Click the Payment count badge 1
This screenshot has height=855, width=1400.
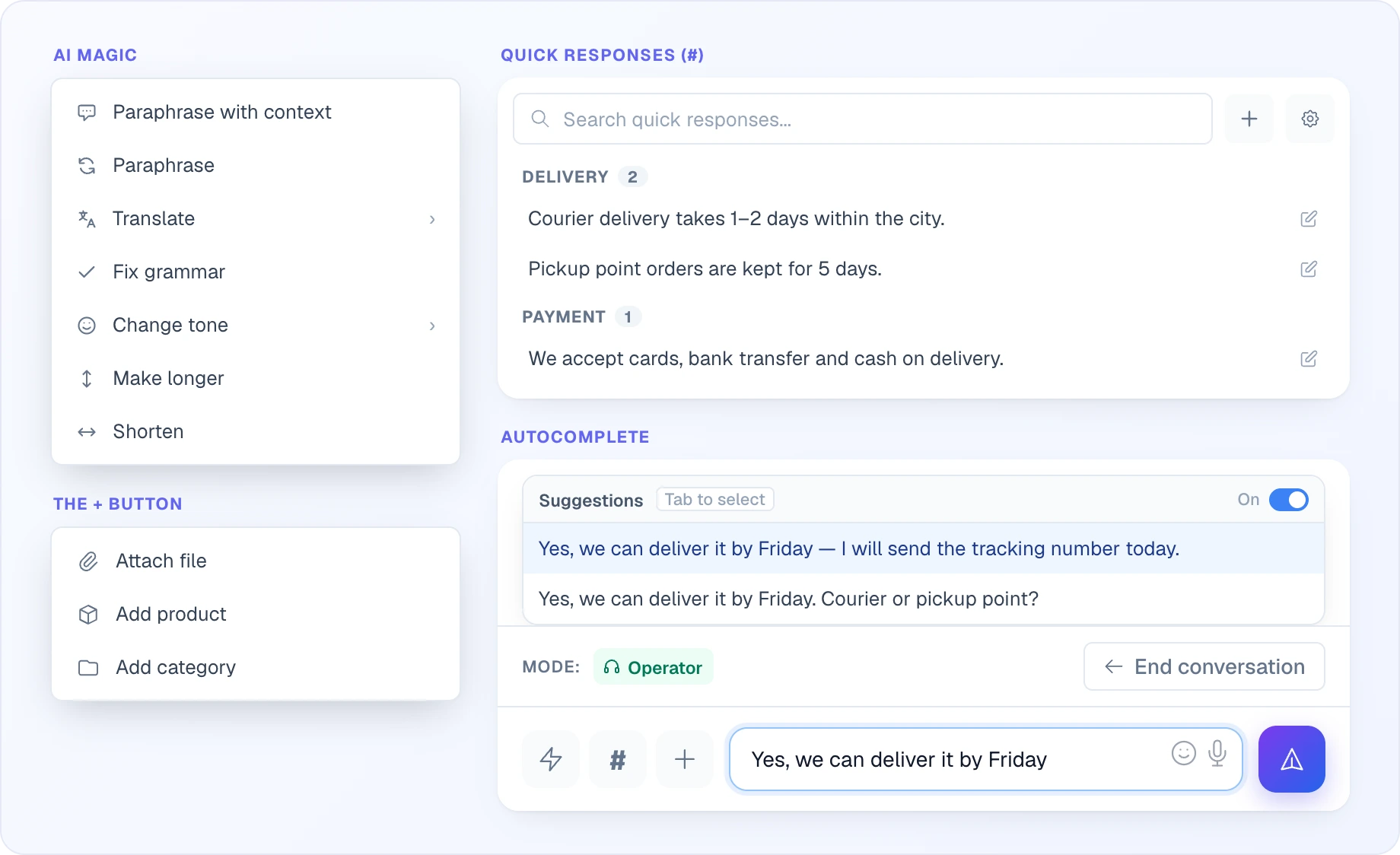(x=628, y=317)
